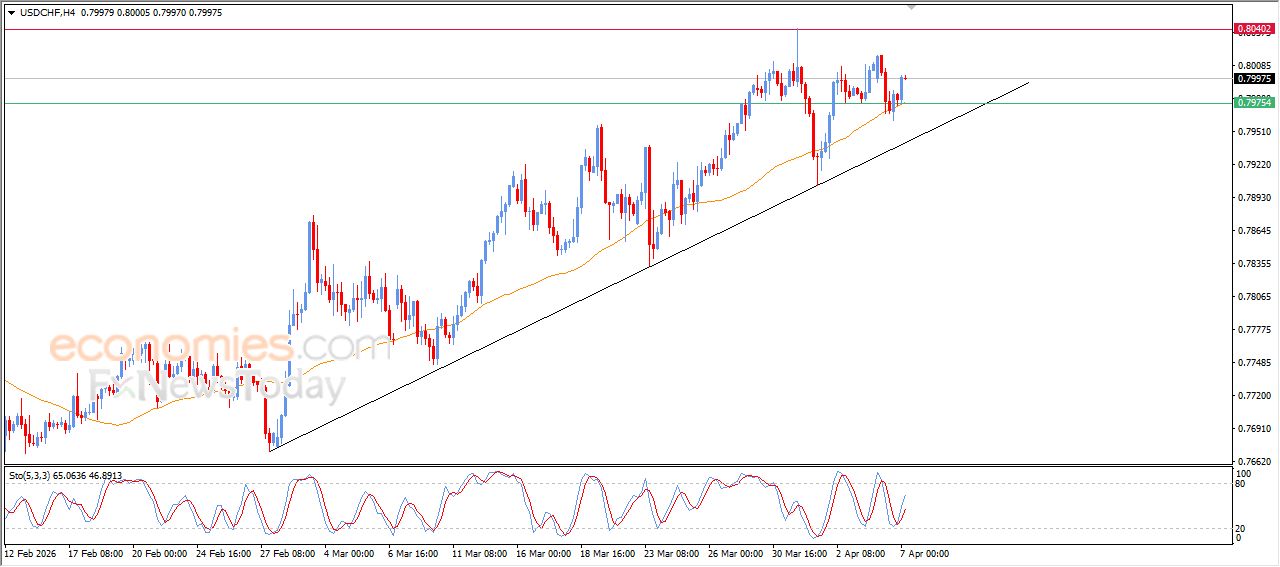Viewport: 1280px width, 567px height.
Task: Click the 20 Feb 00:00 date label
Action: tap(159, 552)
